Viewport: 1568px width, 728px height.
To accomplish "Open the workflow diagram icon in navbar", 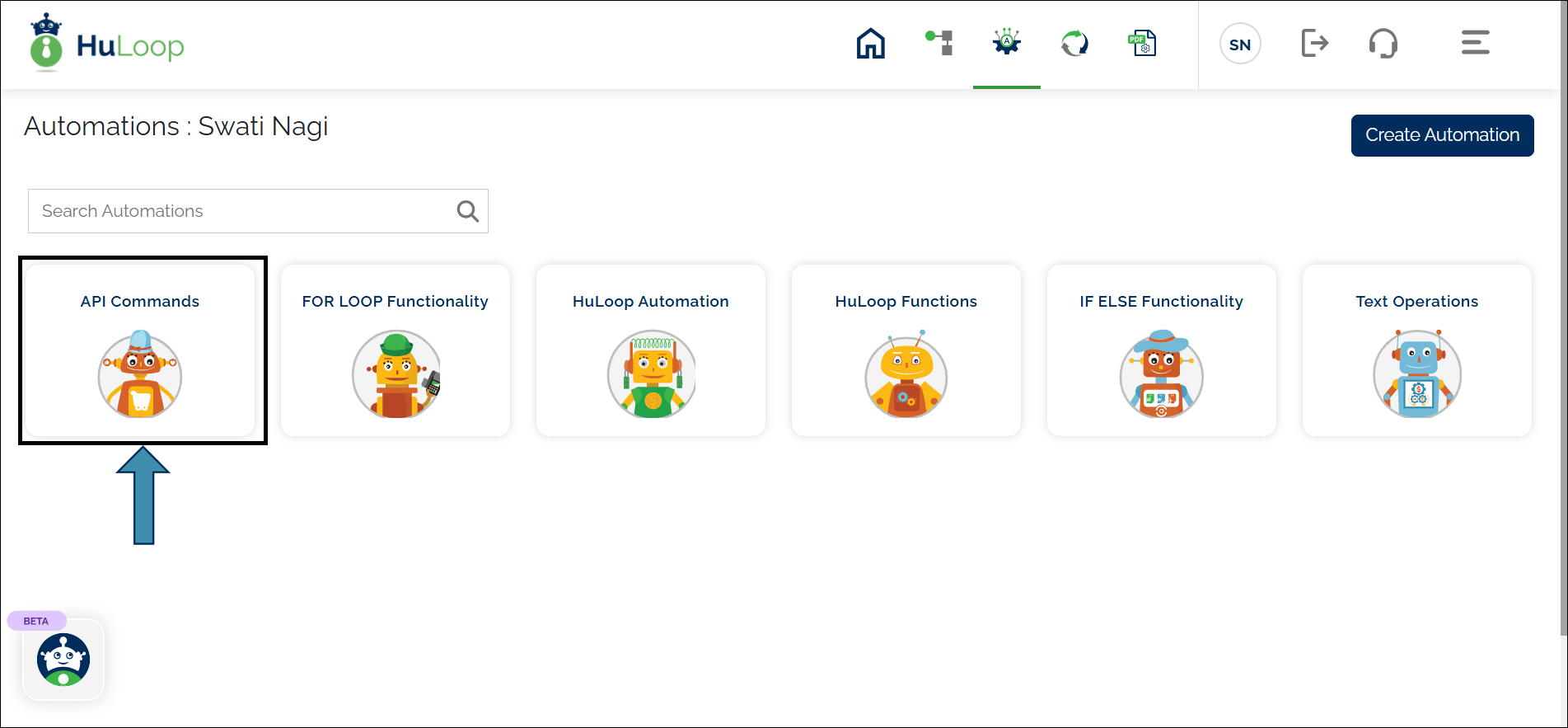I will click(939, 43).
